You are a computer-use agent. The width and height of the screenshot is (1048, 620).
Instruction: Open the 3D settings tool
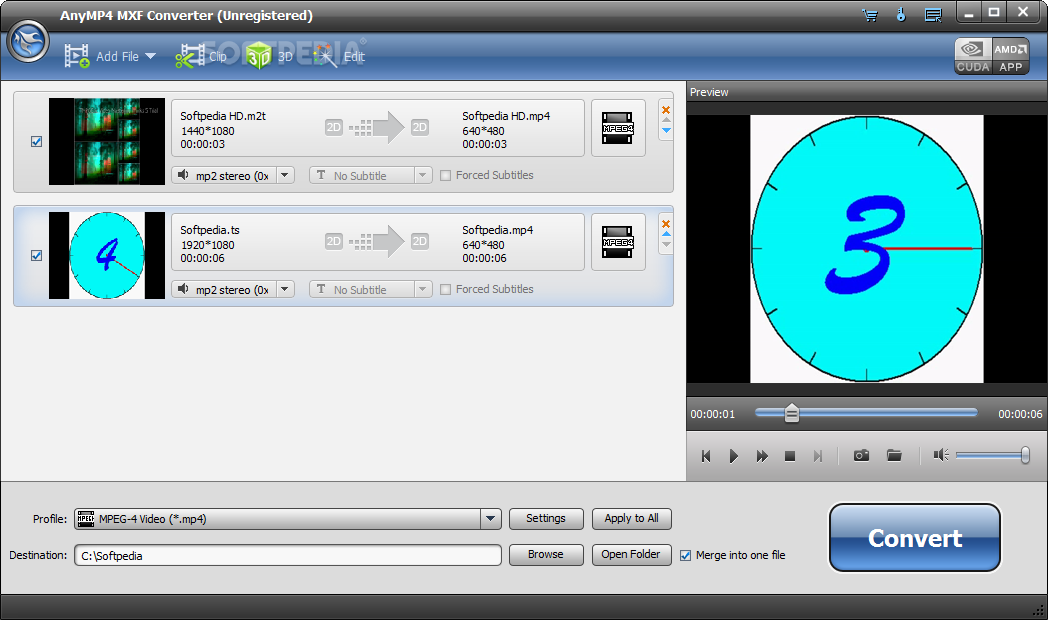[x=269, y=56]
